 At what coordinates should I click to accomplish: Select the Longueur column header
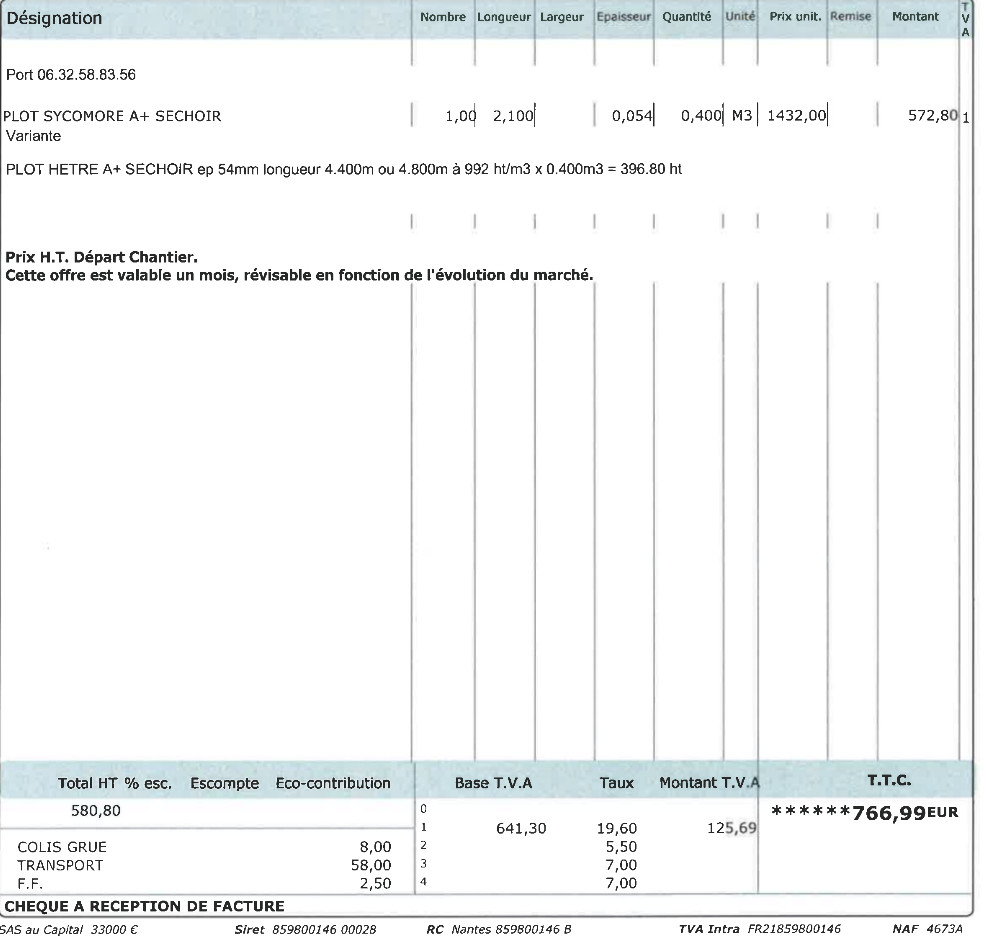pos(505,18)
